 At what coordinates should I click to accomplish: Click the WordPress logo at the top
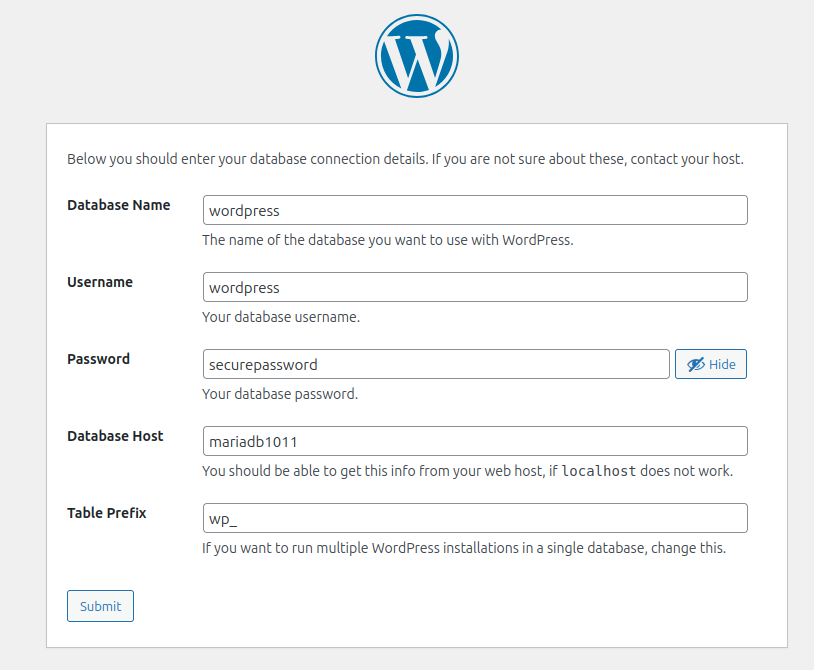417,56
